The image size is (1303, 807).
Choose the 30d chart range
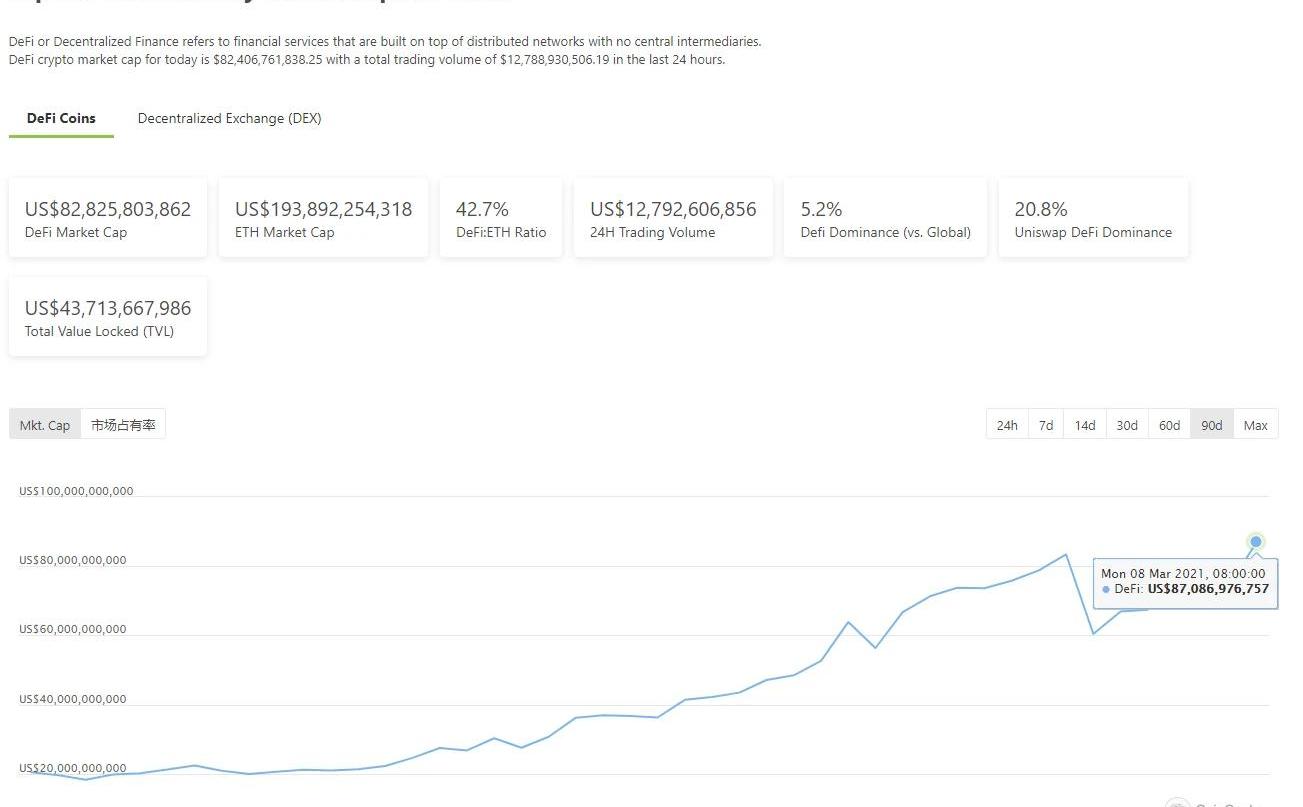(1127, 425)
